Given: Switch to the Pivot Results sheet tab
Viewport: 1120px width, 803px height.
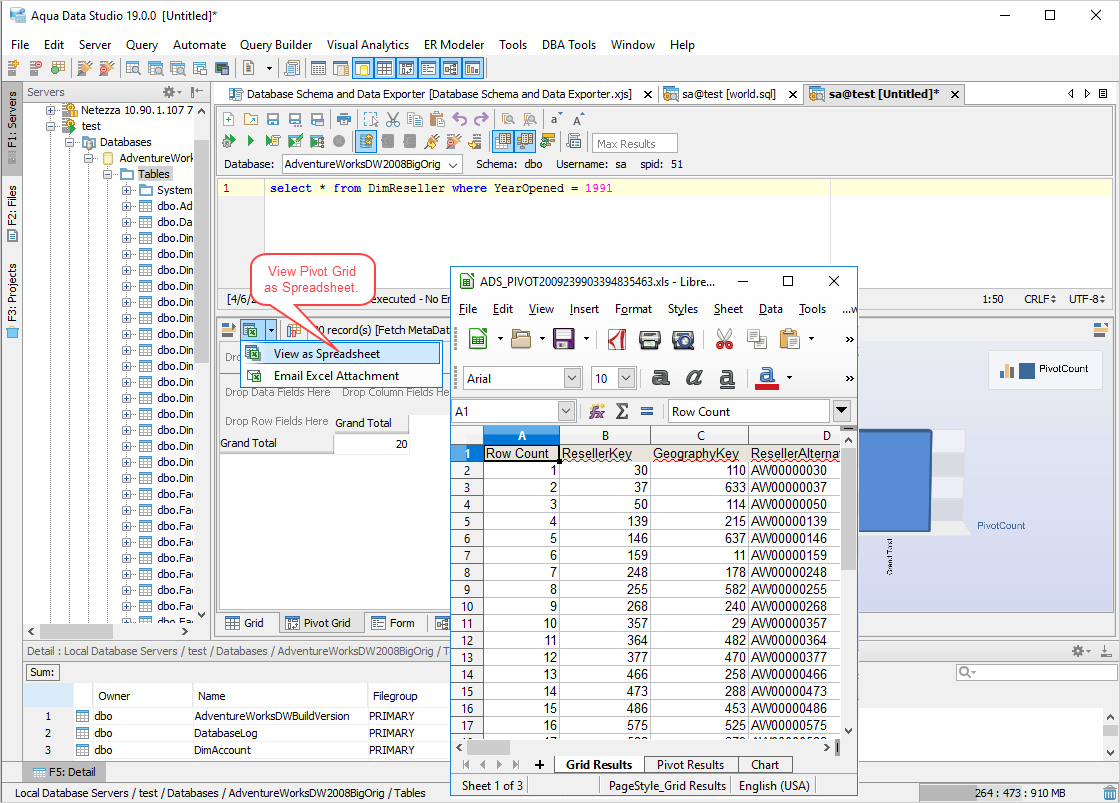Looking at the screenshot, I should point(690,764).
